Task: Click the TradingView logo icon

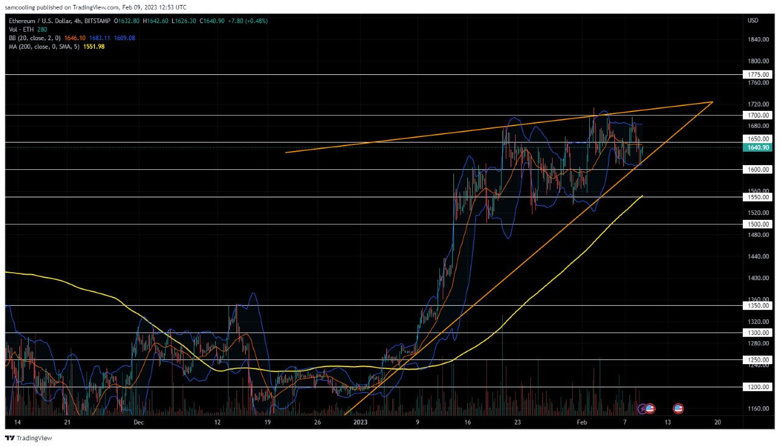Action: (9, 438)
